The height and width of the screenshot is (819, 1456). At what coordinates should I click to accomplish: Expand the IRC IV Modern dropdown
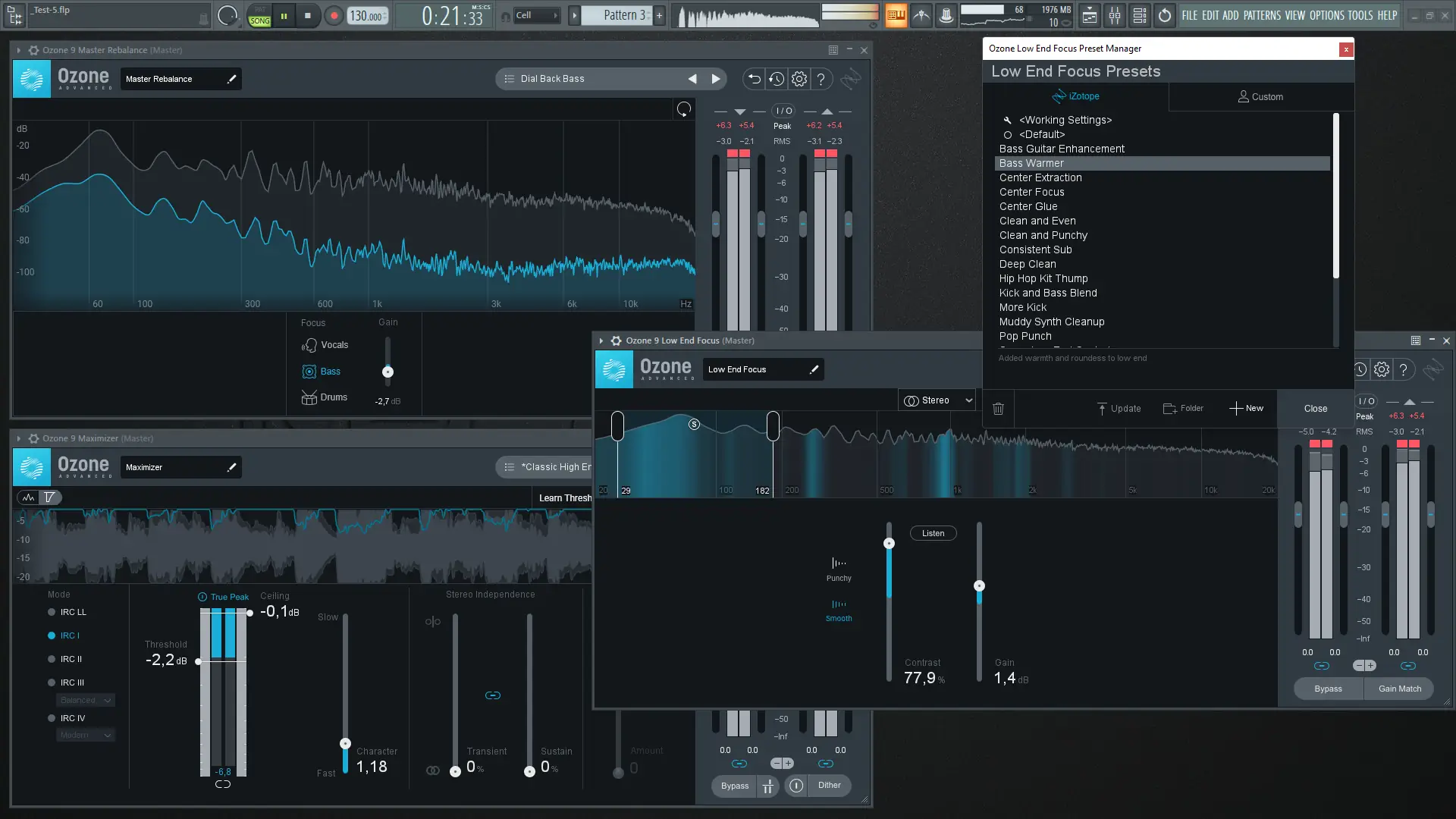86,736
